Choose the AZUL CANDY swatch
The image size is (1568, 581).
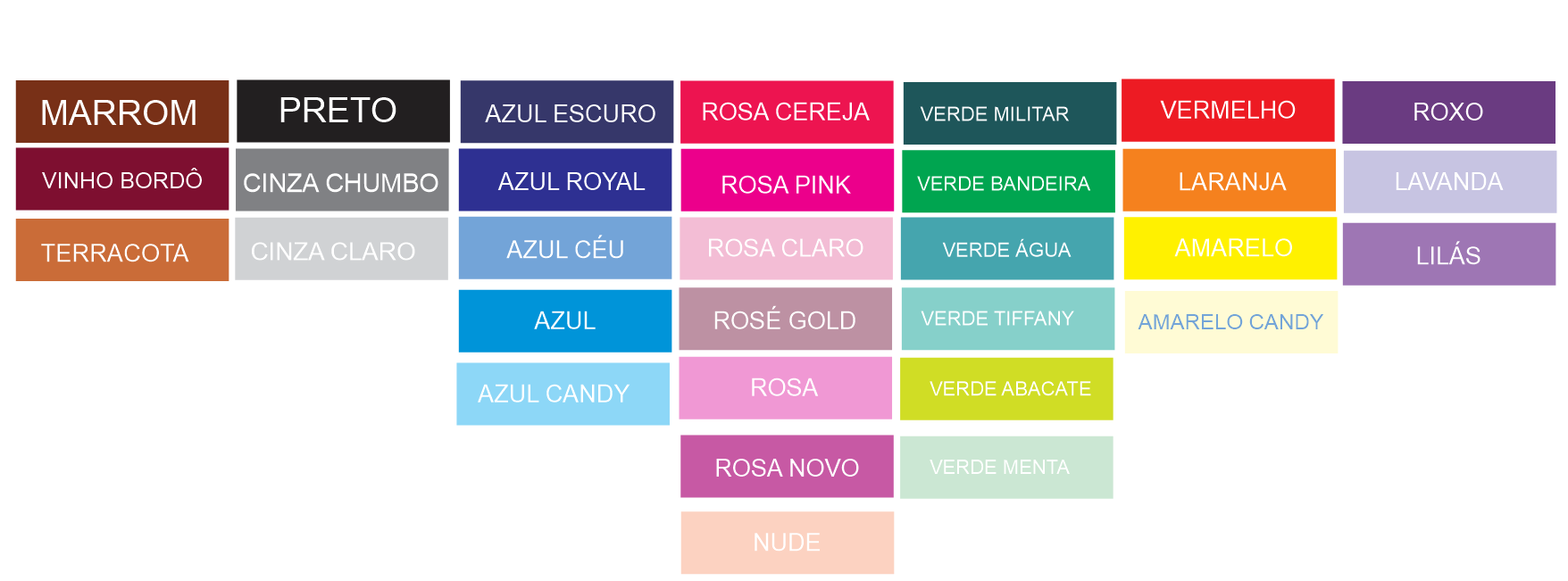click(563, 394)
